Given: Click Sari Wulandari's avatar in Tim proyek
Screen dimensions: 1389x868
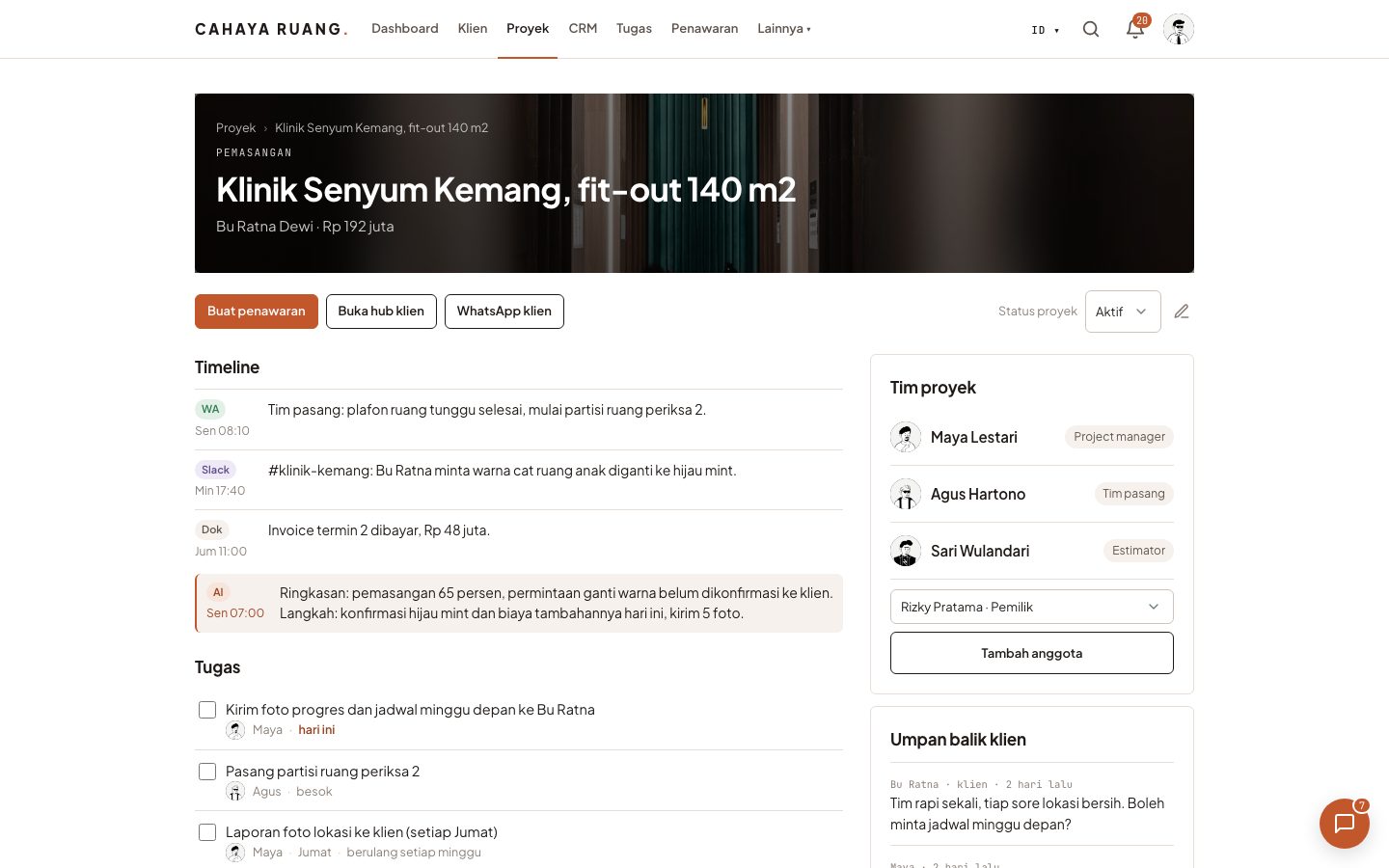Looking at the screenshot, I should pos(906,551).
